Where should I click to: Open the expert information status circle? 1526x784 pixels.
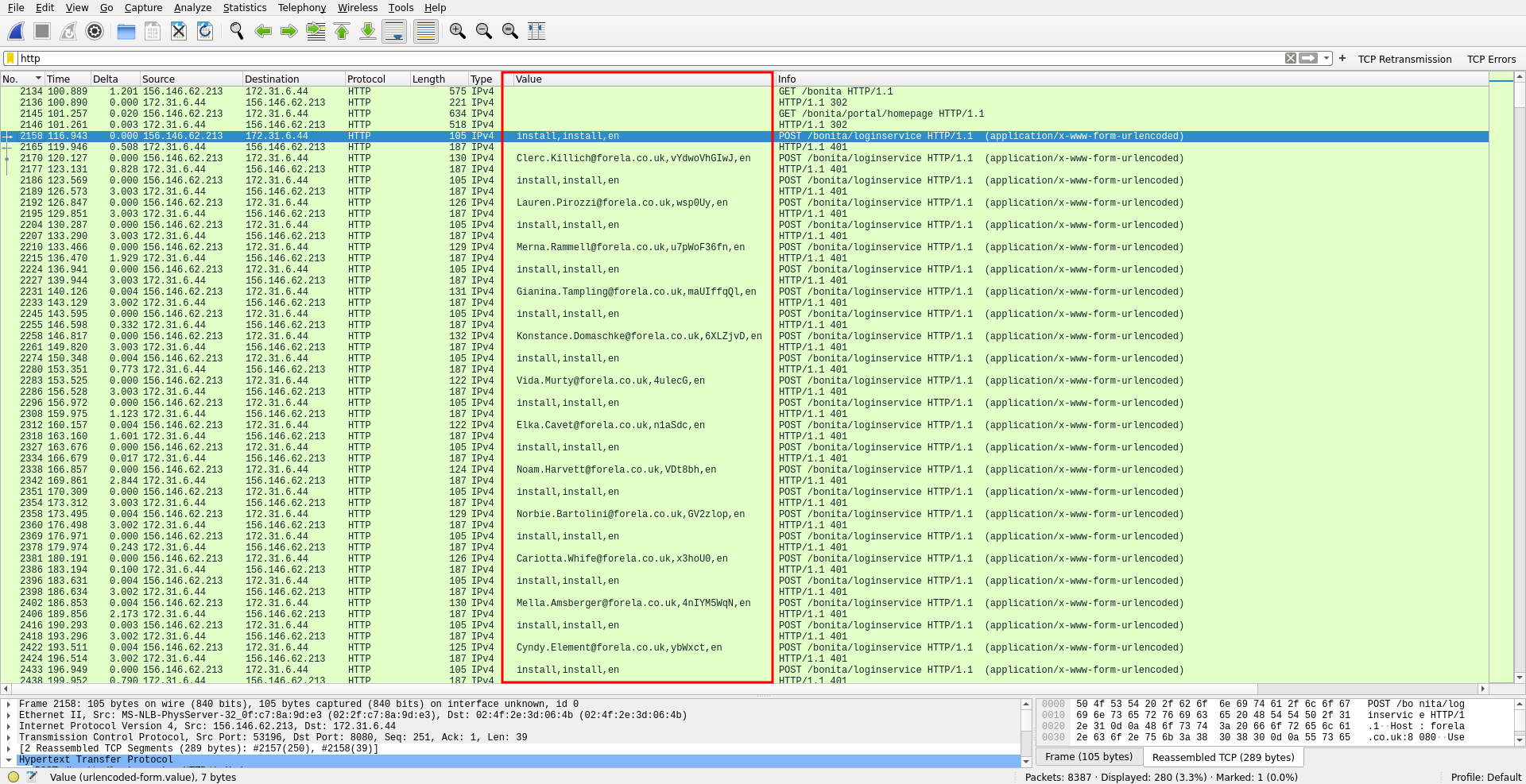pyautogui.click(x=14, y=777)
